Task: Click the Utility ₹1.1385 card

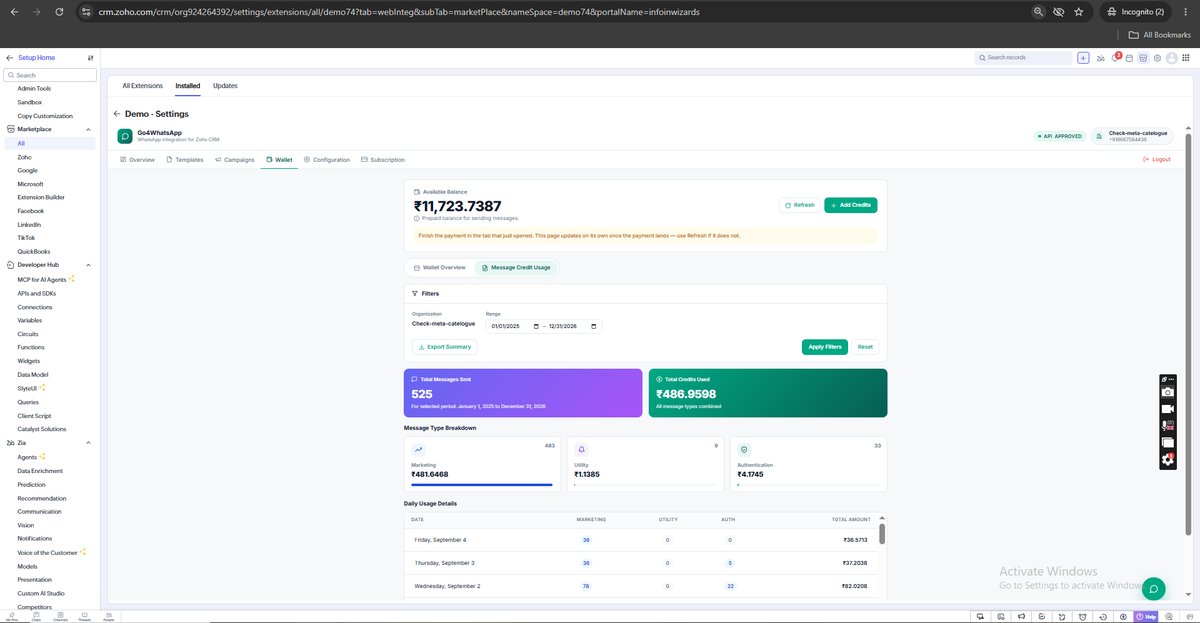Action: (x=645, y=463)
